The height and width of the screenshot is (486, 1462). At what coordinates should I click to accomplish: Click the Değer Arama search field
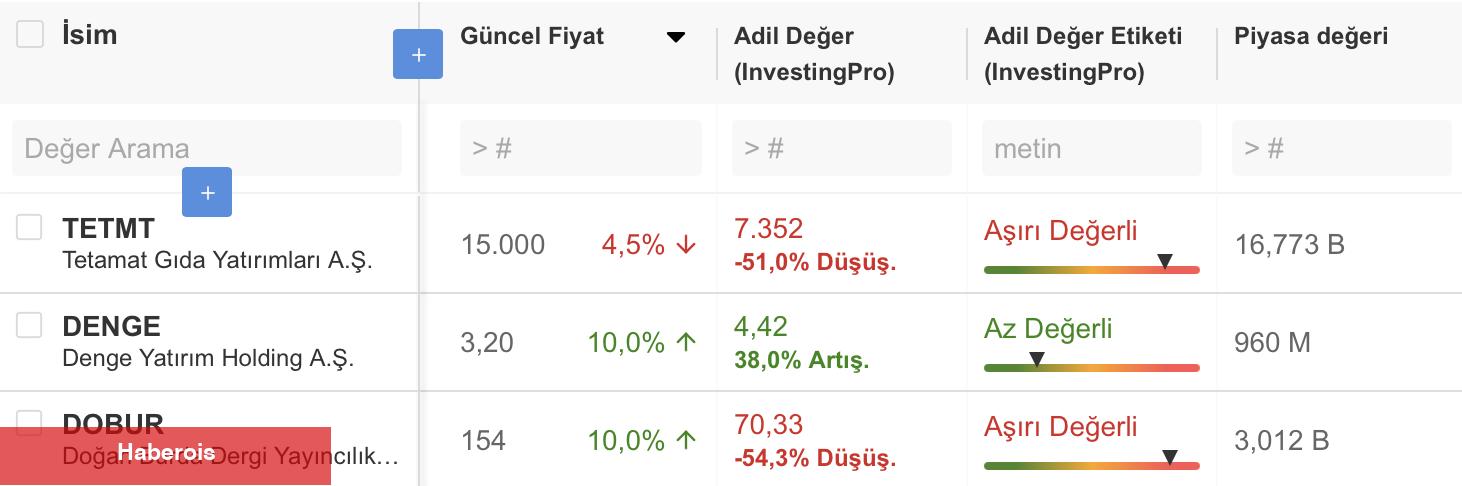point(207,148)
